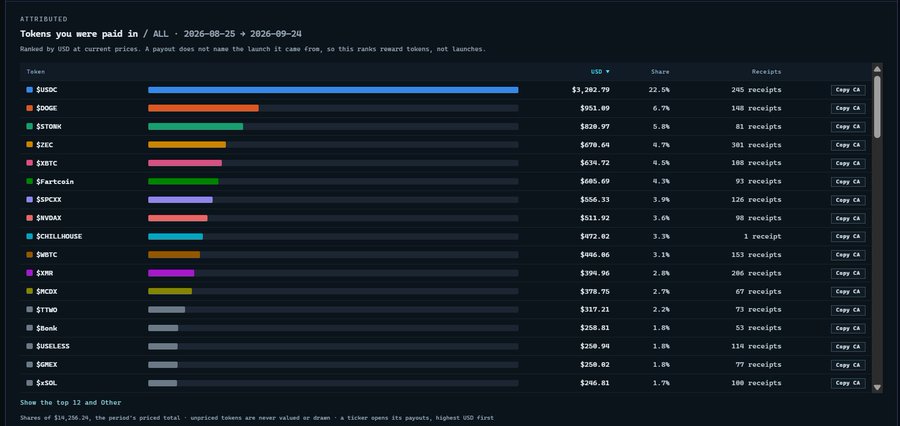Click the 245 receipts cell
The width and height of the screenshot is (900, 426).
click(x=756, y=90)
